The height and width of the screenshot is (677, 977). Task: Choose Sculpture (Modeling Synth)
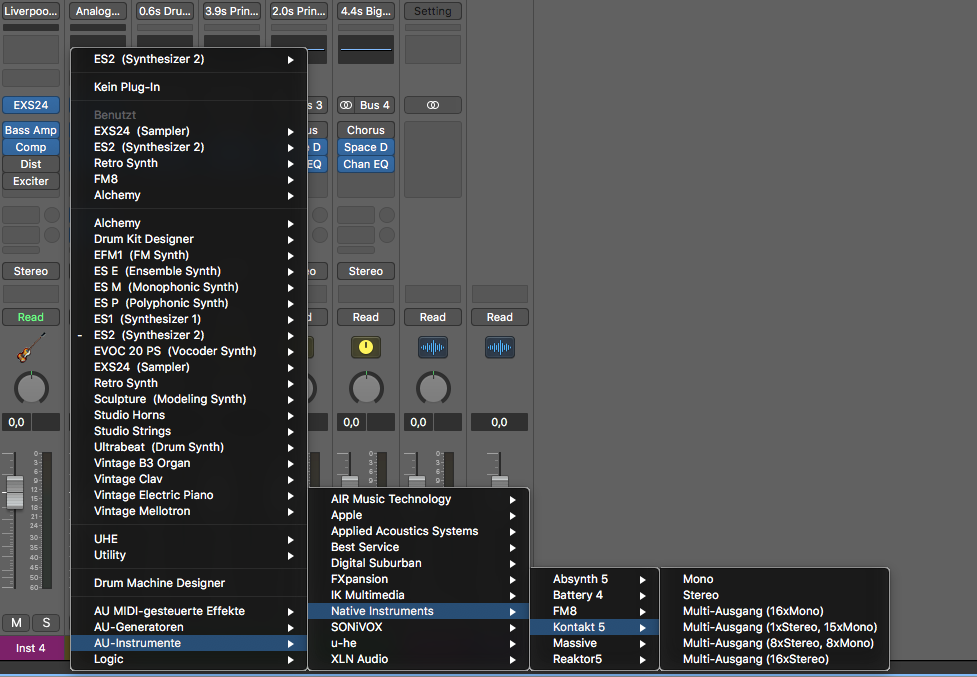(x=189, y=399)
